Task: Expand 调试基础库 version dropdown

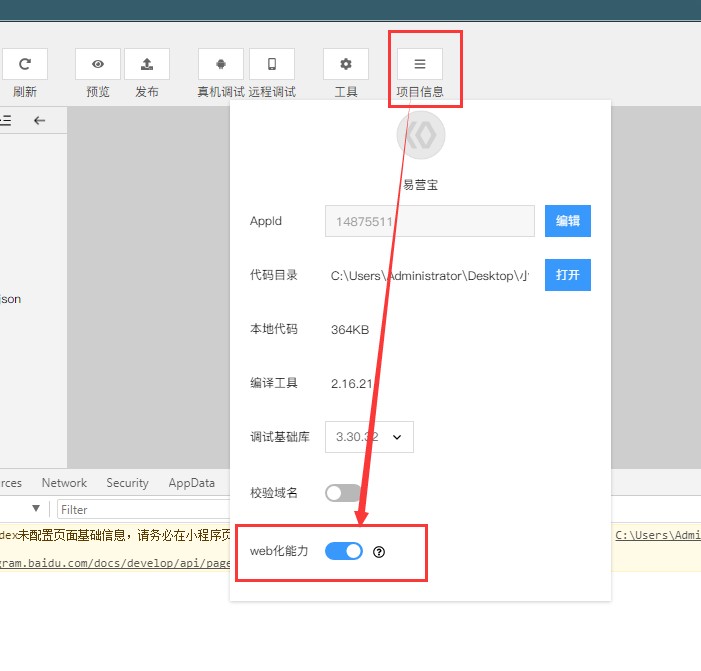Action: pos(369,437)
